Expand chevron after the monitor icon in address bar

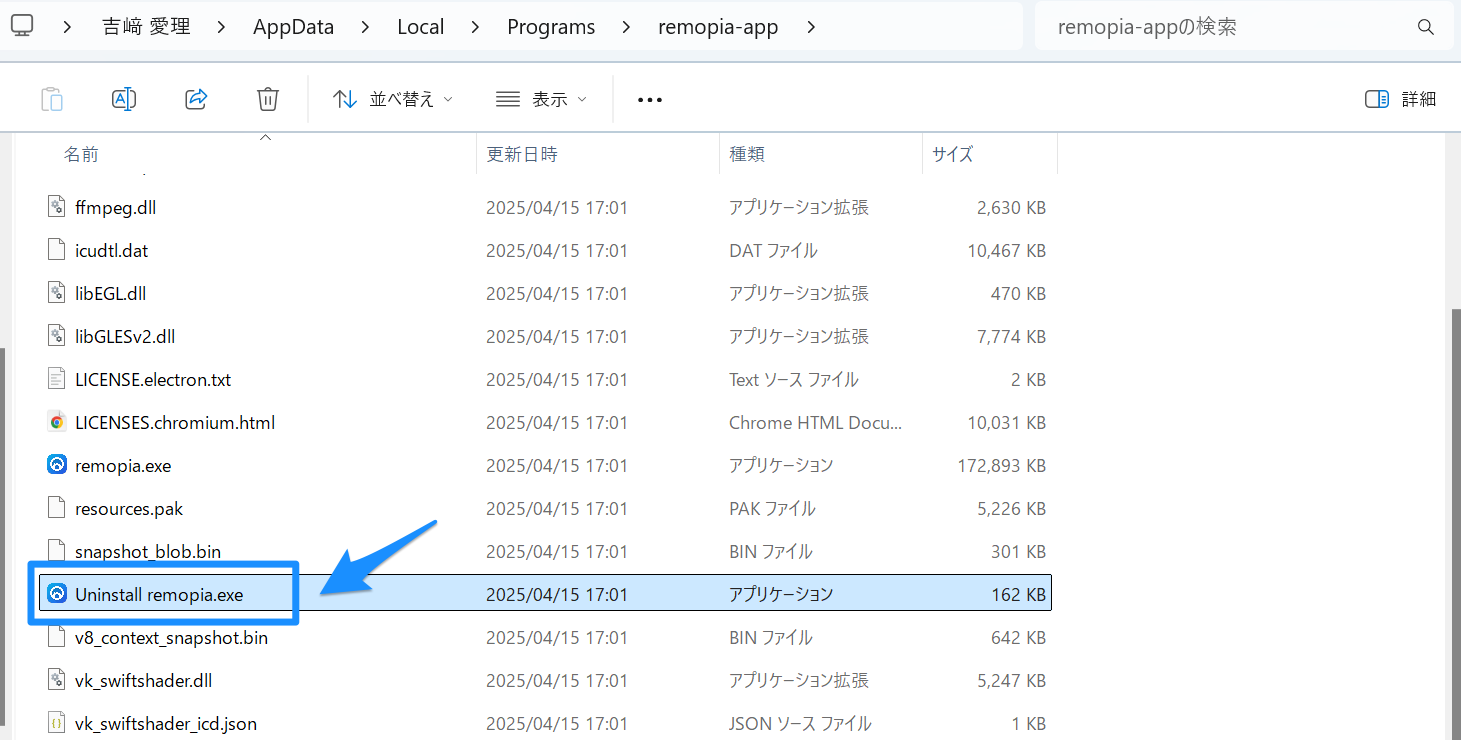(x=67, y=27)
